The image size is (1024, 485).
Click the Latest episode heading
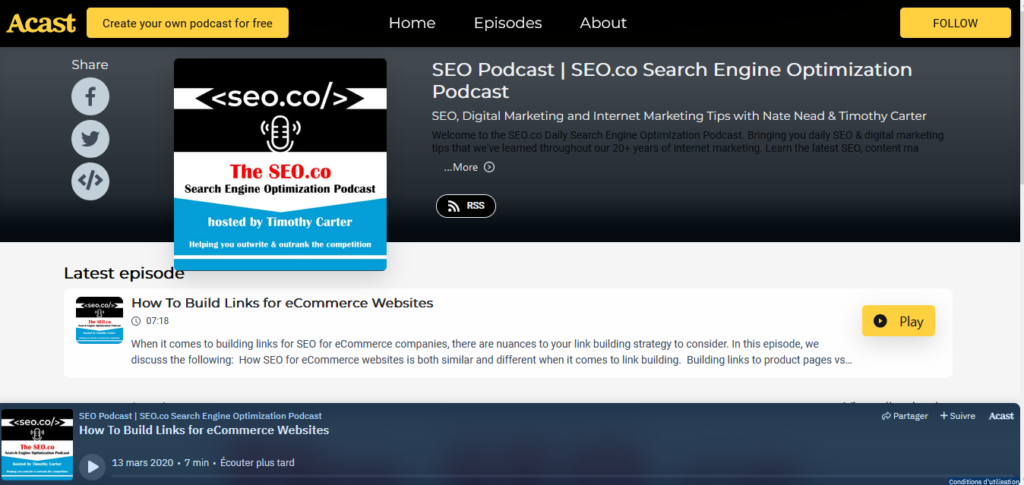point(124,274)
